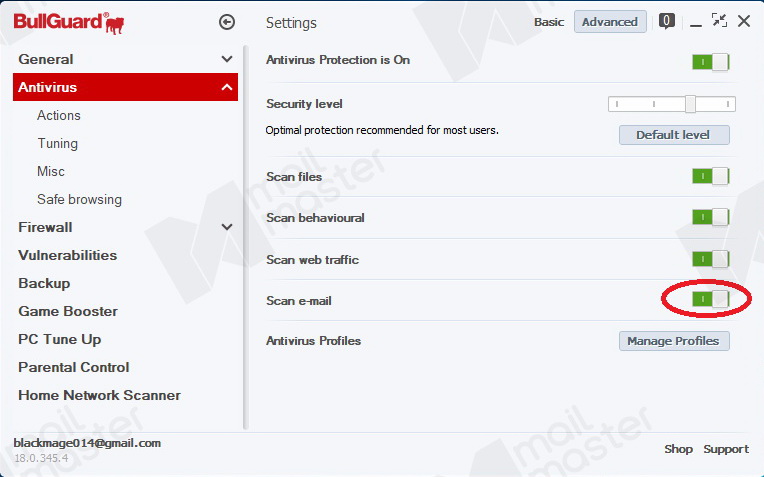Open Game Booster settings

tap(68, 311)
